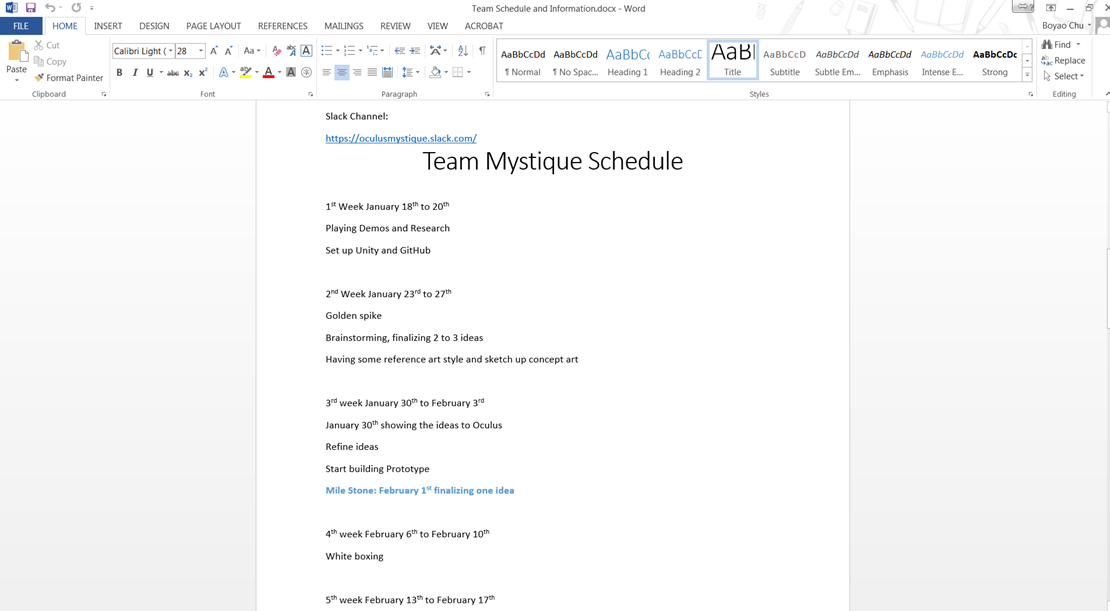Clear all formatting from selection
Viewport: 1110px width, 611px height.
[276, 51]
